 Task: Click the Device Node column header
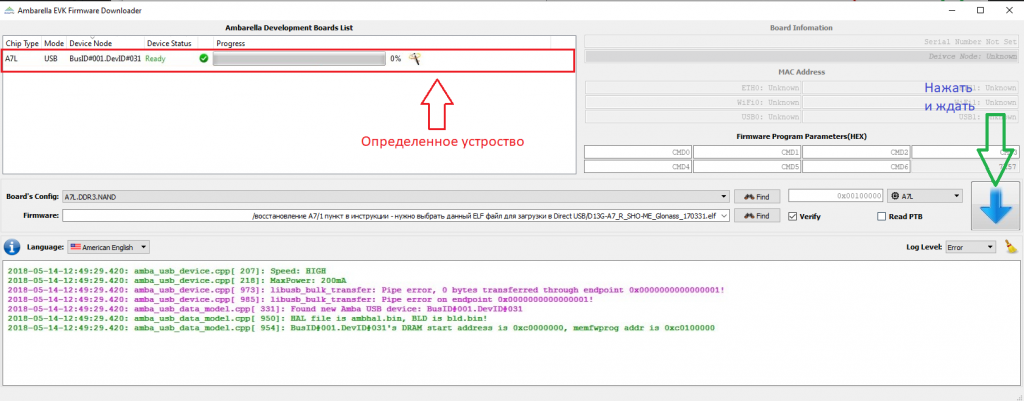[91, 44]
